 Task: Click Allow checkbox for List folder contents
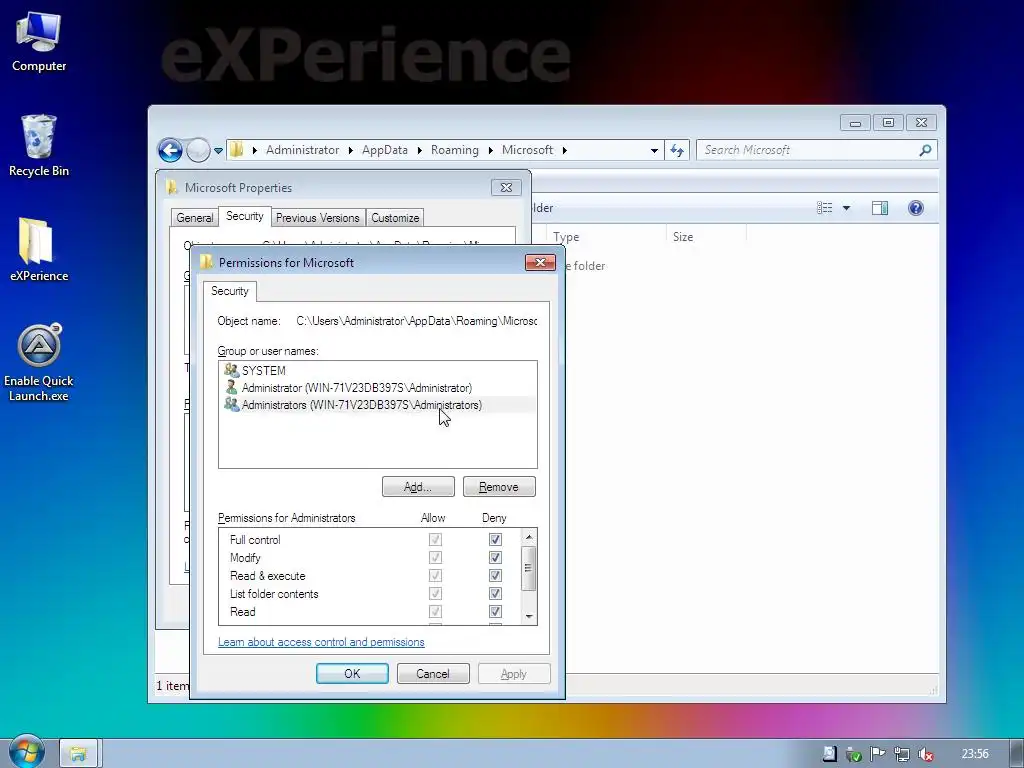pos(435,594)
